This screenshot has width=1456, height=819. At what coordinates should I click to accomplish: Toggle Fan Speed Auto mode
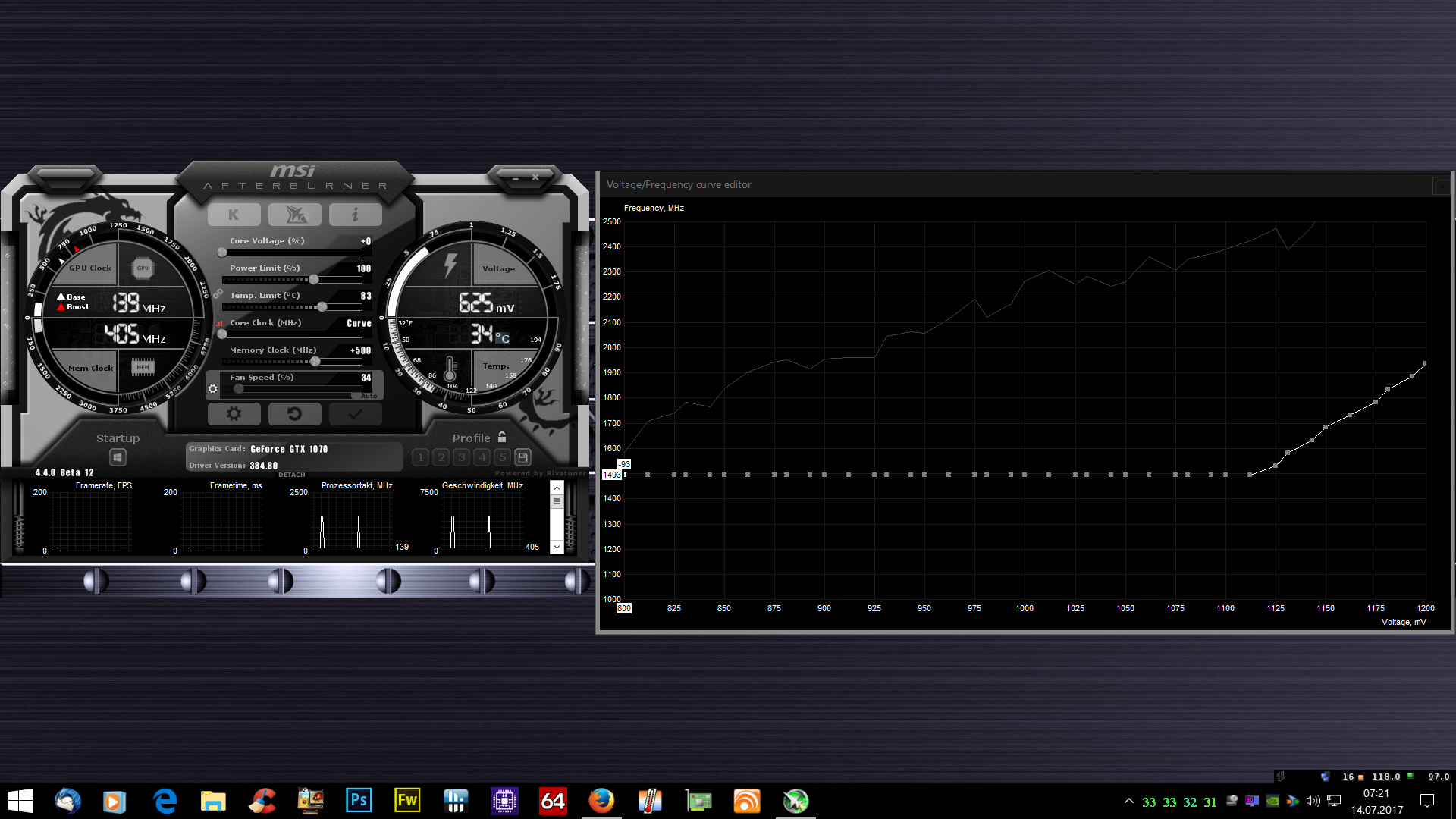pyautogui.click(x=369, y=396)
